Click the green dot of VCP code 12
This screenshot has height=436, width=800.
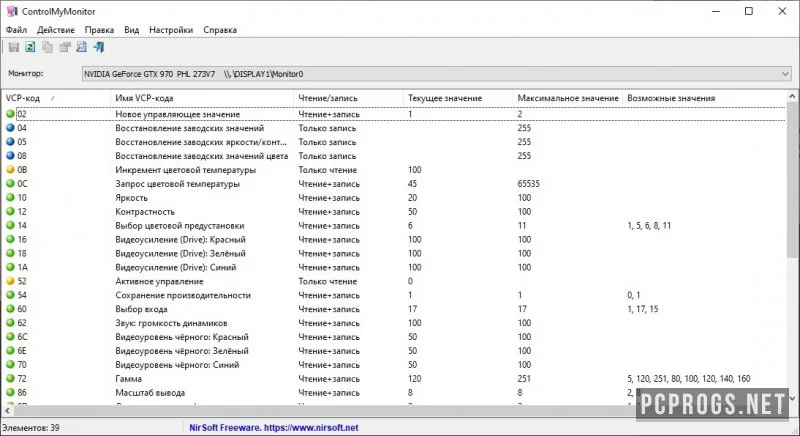(x=10, y=212)
